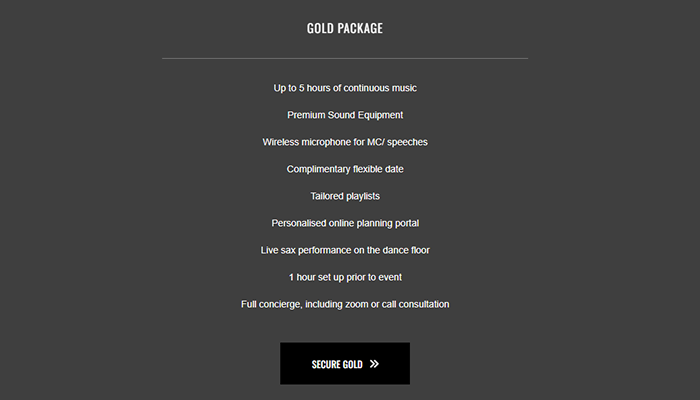Click the Full concierge zoom or call consultation line
Viewport: 700px width, 400px height.
pyautogui.click(x=345, y=304)
